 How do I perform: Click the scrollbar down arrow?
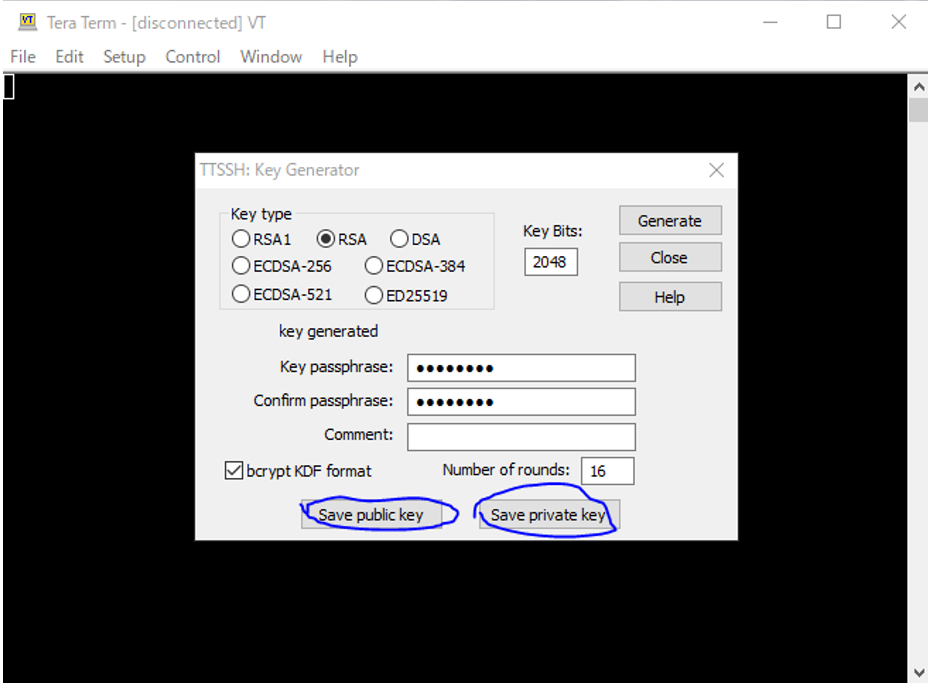tap(918, 672)
